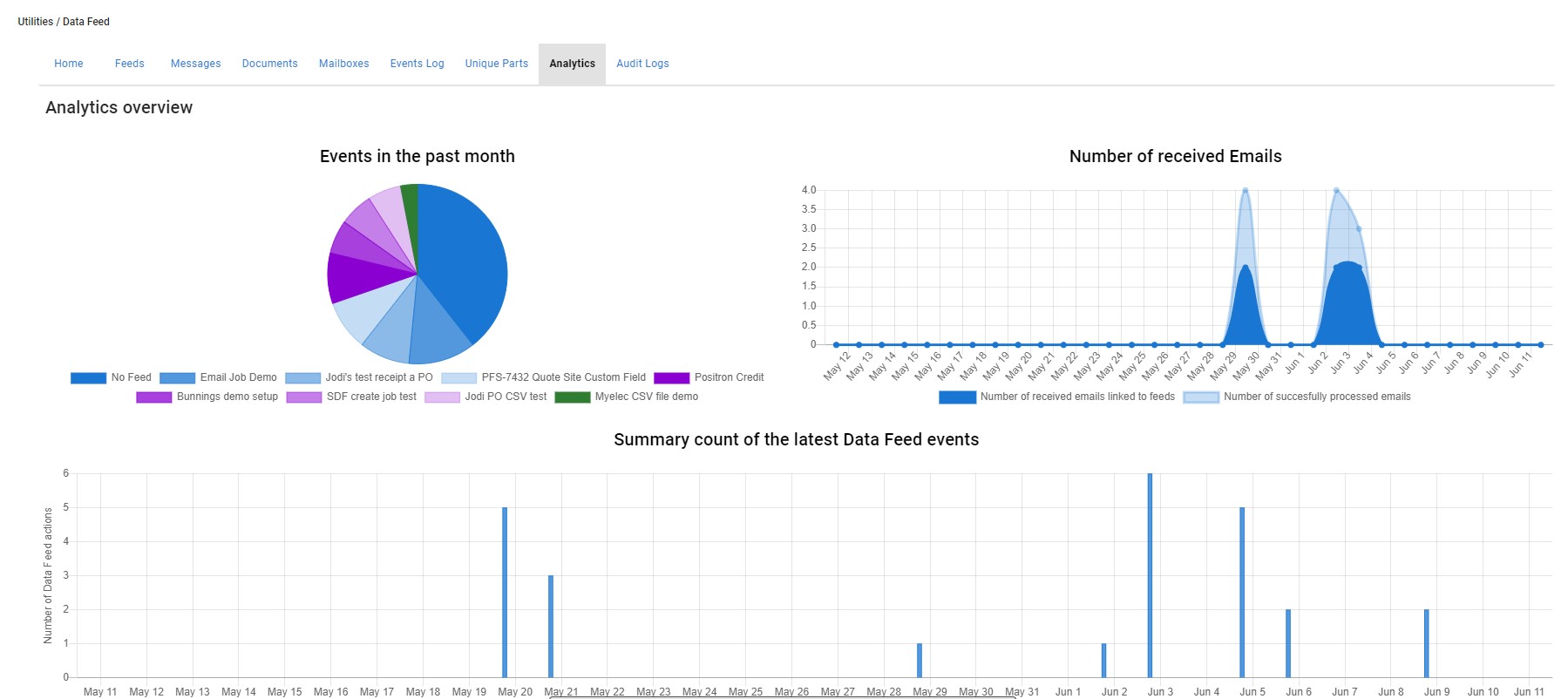Click the May 20 bar in summary chart
The image size is (1568, 699).
coord(505,593)
